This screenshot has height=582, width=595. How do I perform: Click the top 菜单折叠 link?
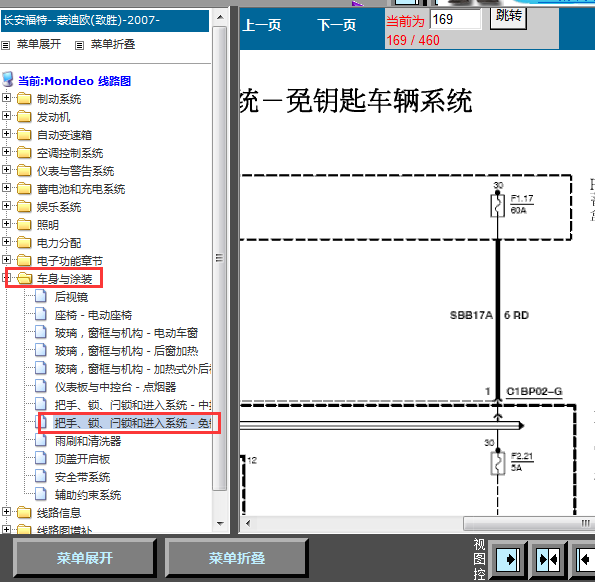coord(113,44)
